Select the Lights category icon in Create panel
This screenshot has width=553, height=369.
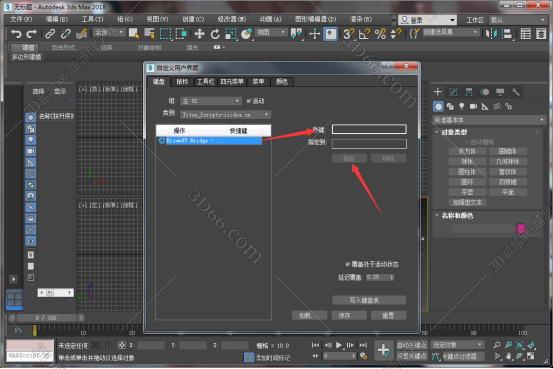tap(461, 106)
